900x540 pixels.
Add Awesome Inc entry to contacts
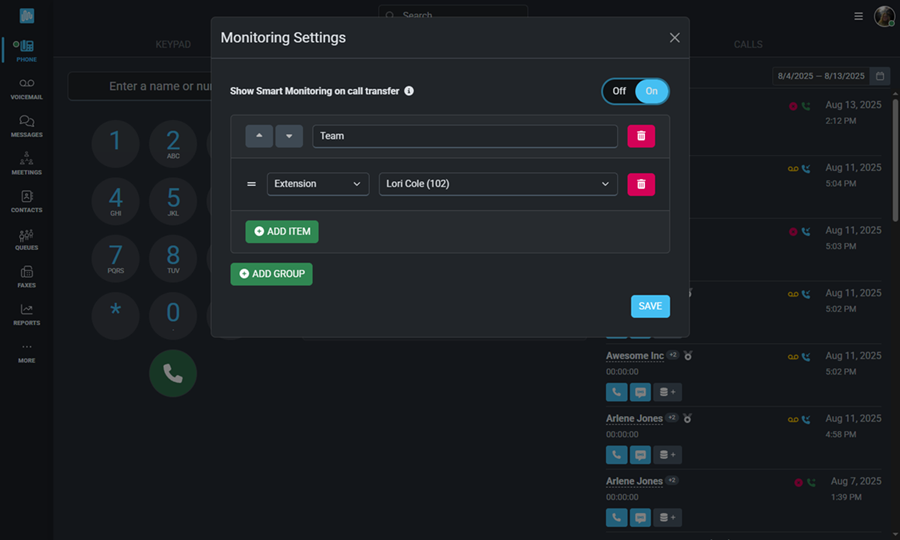[x=668, y=392]
